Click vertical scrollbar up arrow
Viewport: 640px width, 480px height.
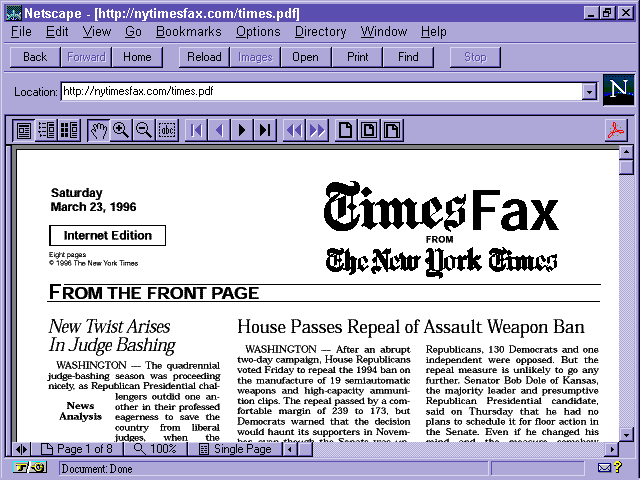pos(626,153)
